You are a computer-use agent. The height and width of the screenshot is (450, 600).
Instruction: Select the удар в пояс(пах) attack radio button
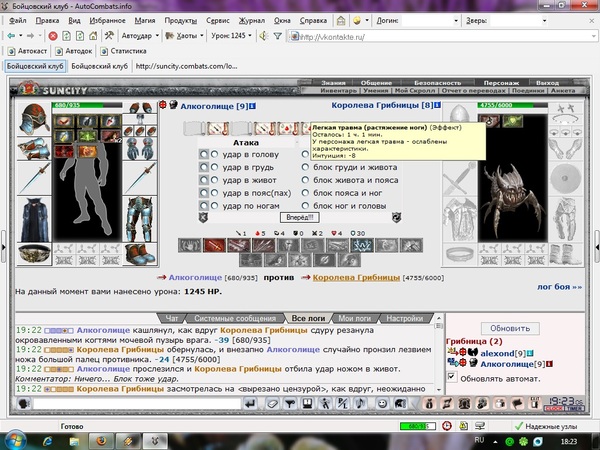tap(214, 193)
